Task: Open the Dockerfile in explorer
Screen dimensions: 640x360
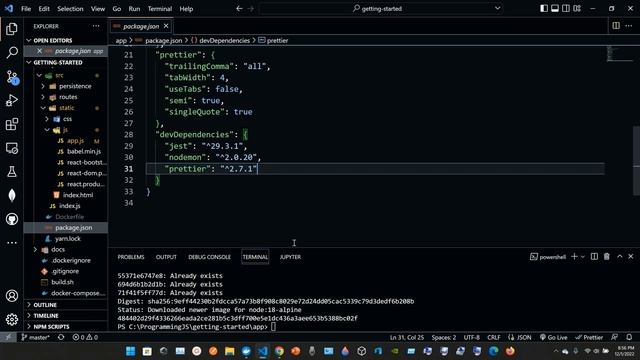Action: 69,217
